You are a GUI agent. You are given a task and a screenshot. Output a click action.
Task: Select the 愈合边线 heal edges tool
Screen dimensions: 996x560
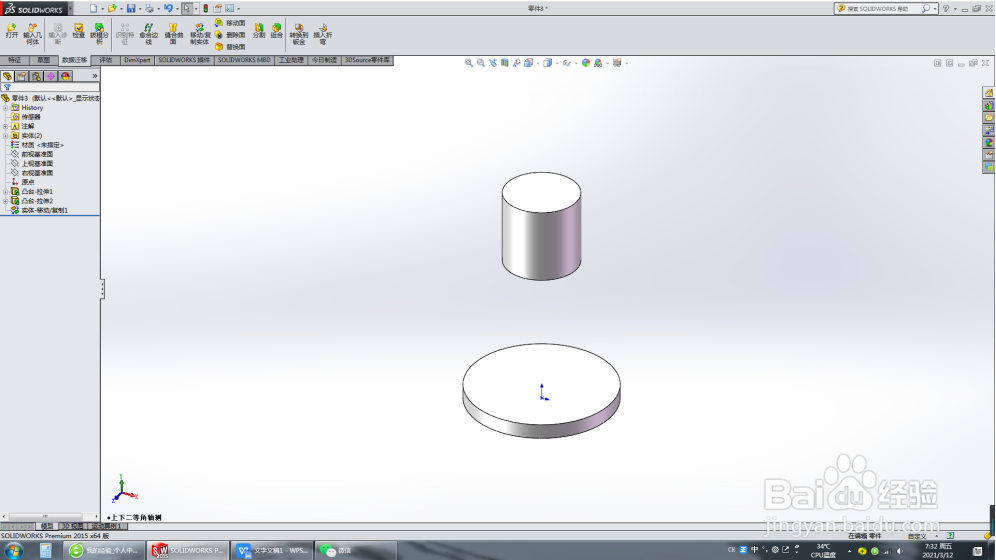click(148, 34)
